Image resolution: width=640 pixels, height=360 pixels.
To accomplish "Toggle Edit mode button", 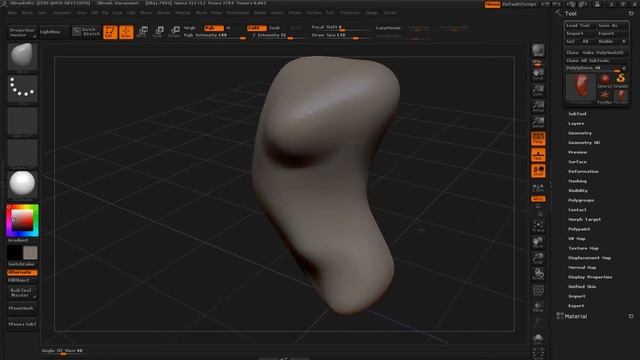I will click(110, 32).
